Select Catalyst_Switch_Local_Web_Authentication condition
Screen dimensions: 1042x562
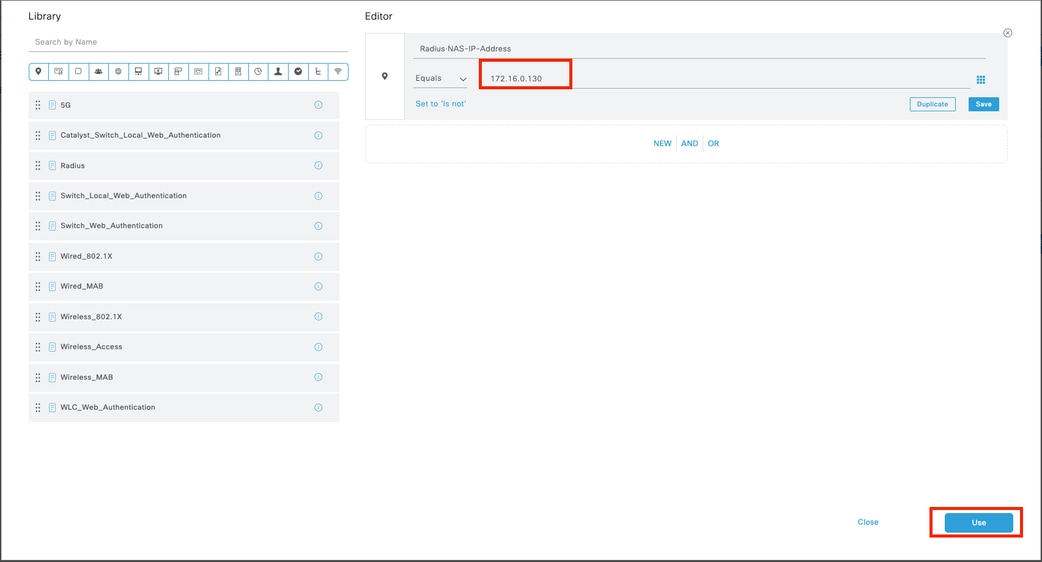(183, 136)
